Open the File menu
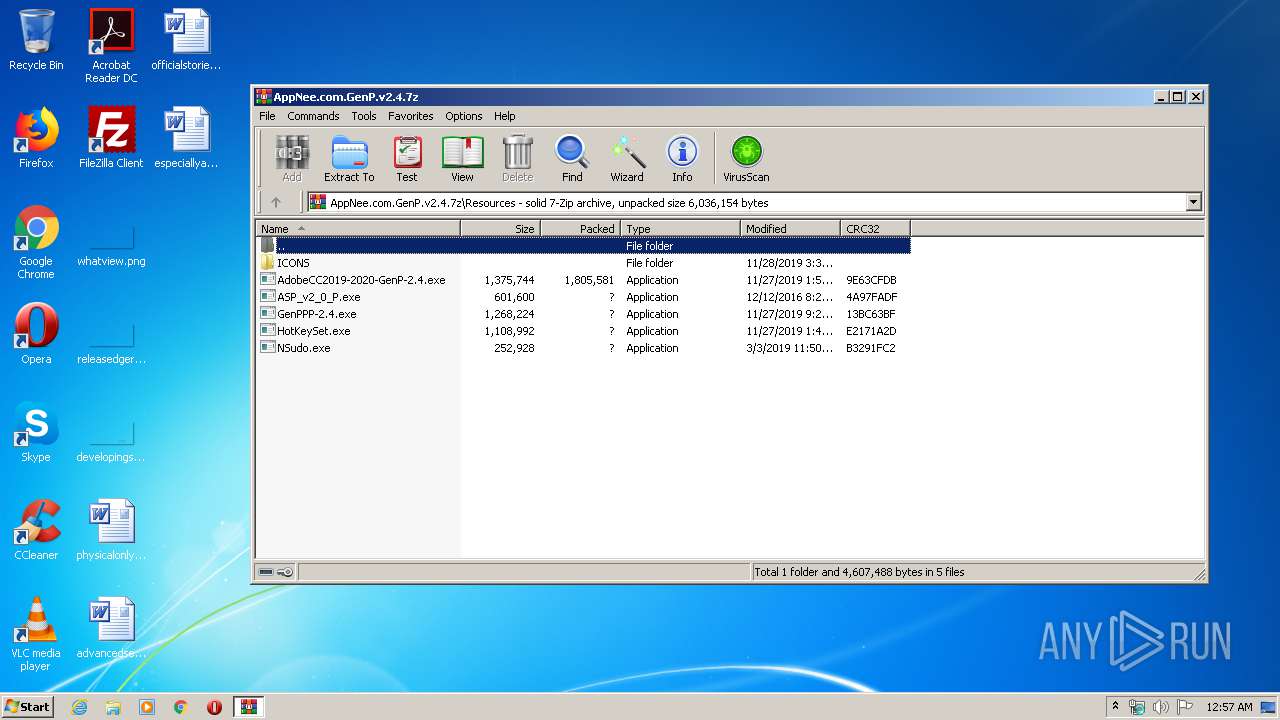 (267, 116)
